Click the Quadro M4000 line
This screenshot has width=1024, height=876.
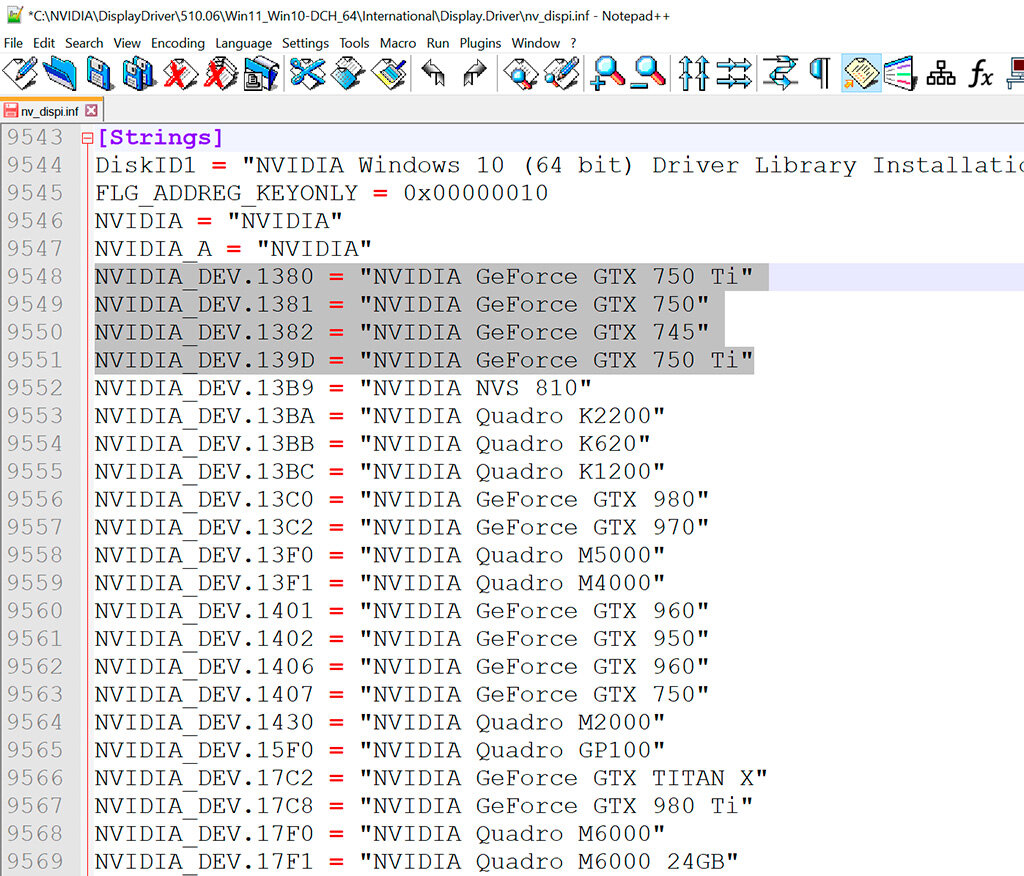pos(379,583)
